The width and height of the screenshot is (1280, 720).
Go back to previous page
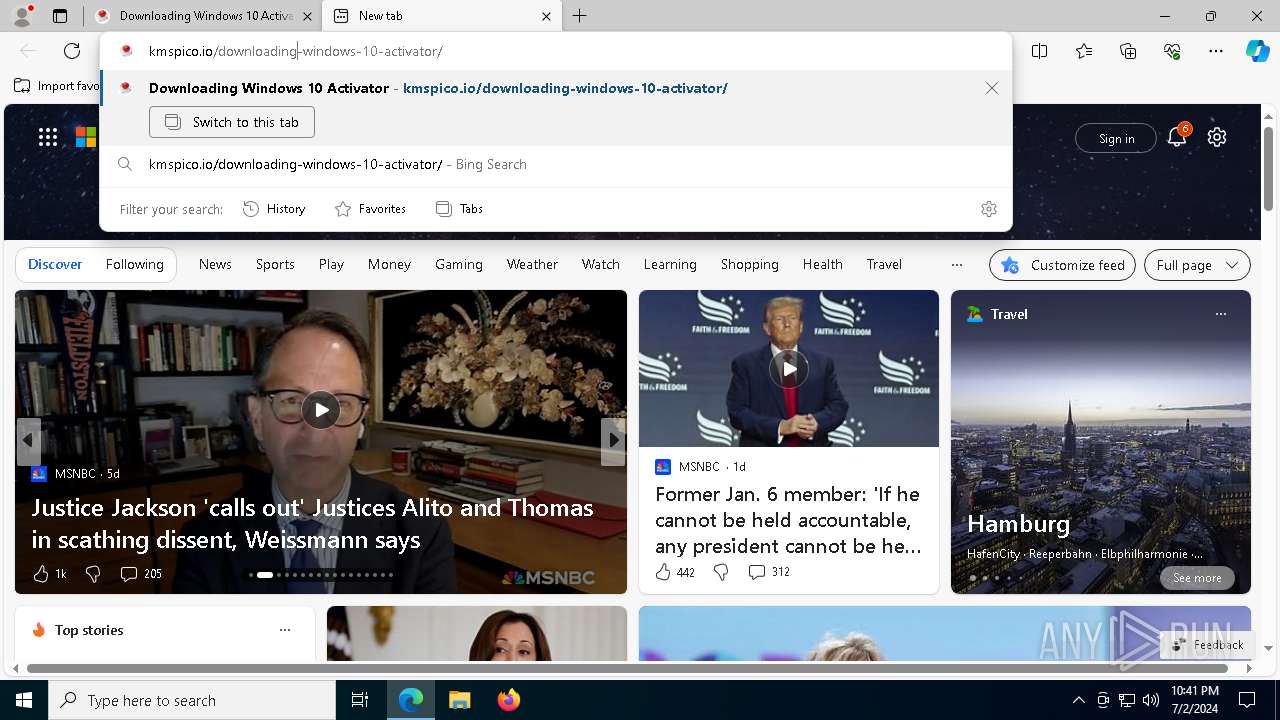[28, 51]
